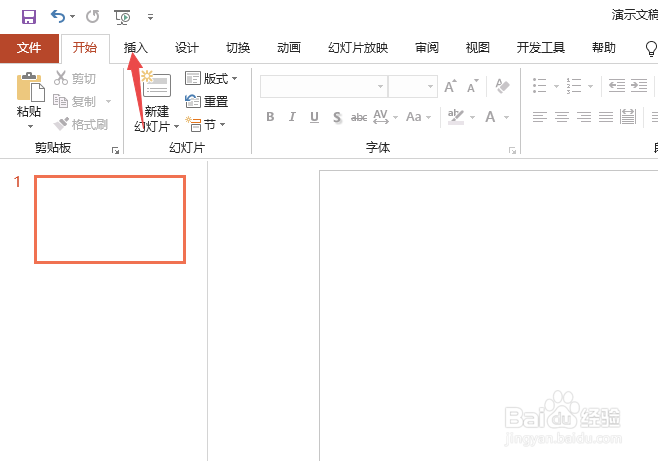The image size is (658, 461).
Task: Switch to the 切换 tab
Action: point(238,48)
